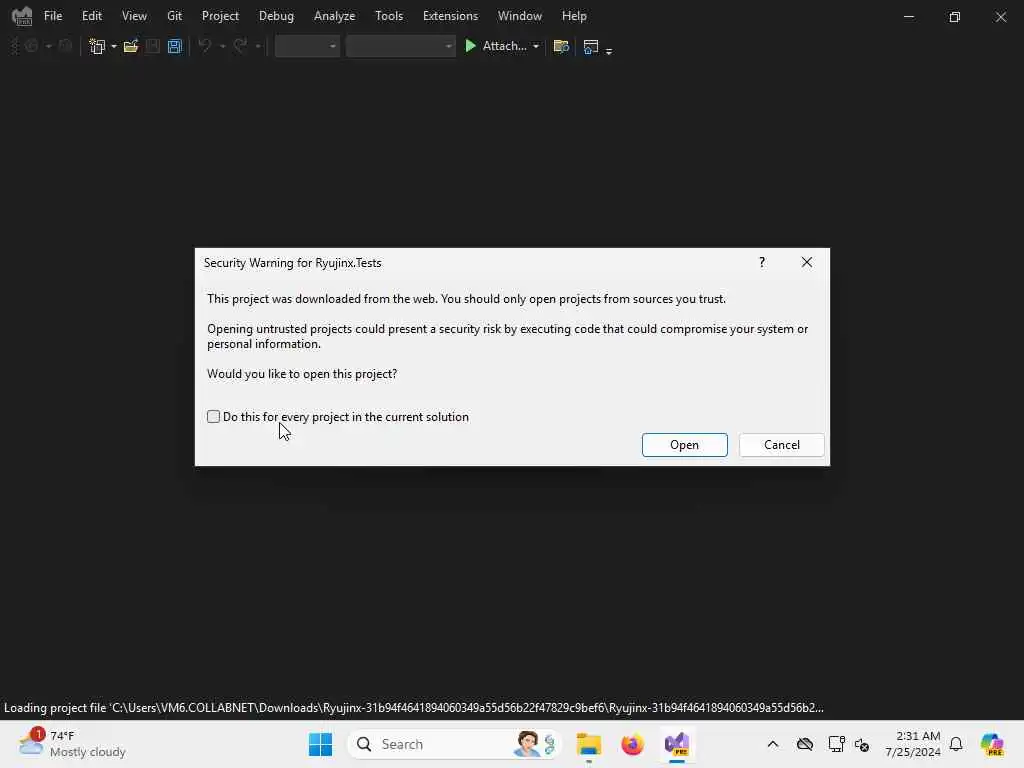This screenshot has height=768, width=1024.
Task: Click the Visual Studio logo icon
Action: [x=22, y=16]
